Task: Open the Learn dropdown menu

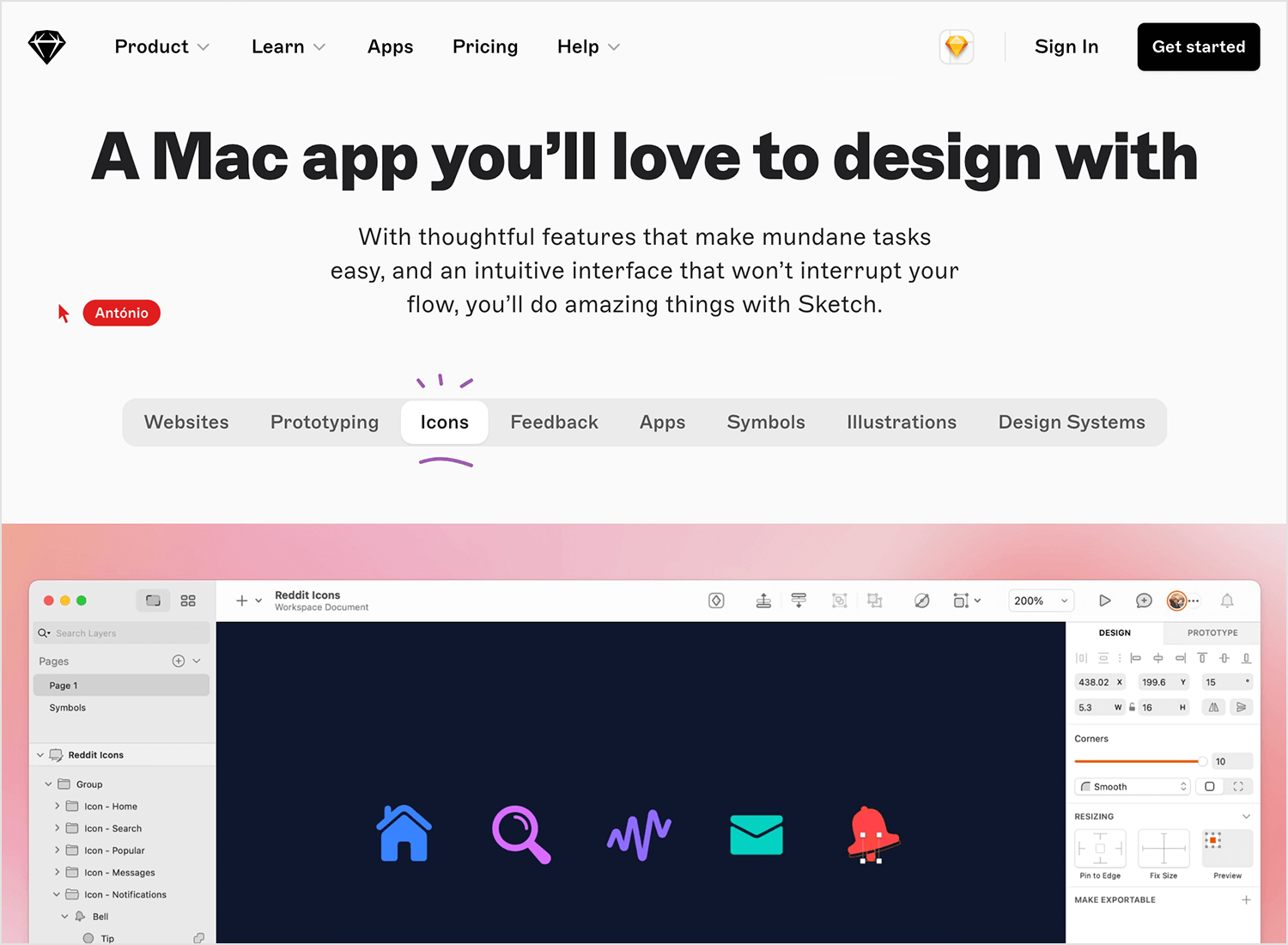Action: [289, 46]
